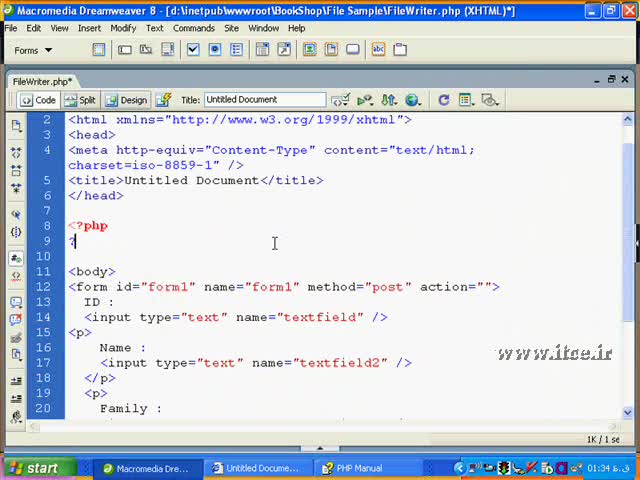Toggle line numbers in coding toolbar
The width and height of the screenshot is (640, 480).
pyautogui.click(x=16, y=258)
